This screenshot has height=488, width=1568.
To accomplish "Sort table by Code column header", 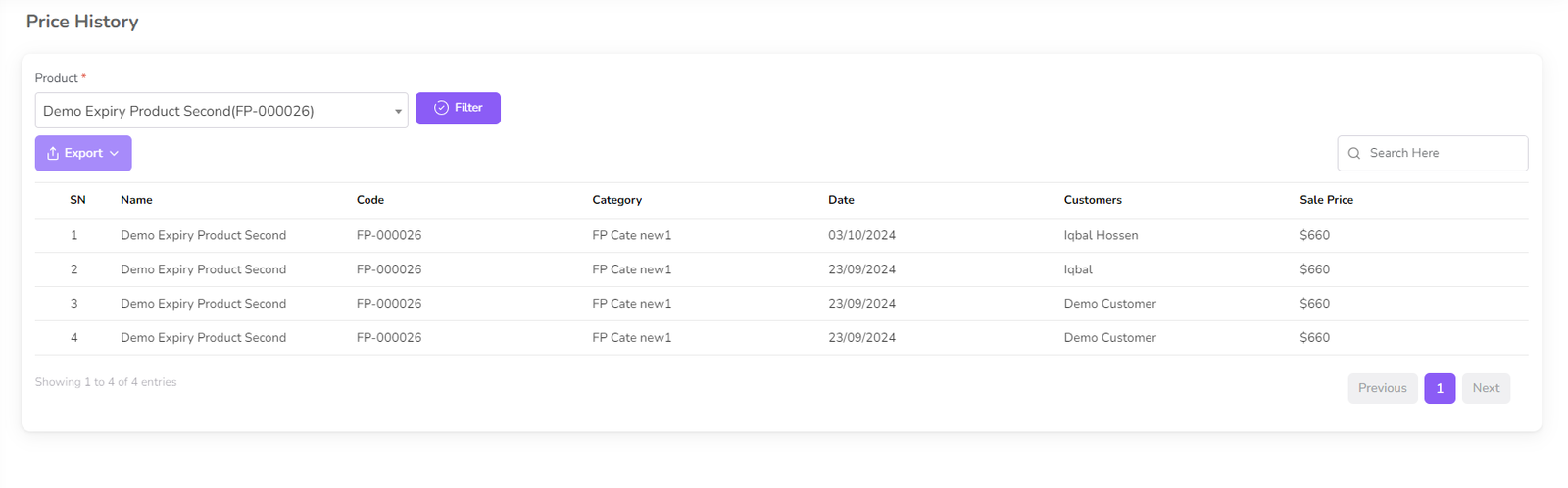I will [x=370, y=200].
